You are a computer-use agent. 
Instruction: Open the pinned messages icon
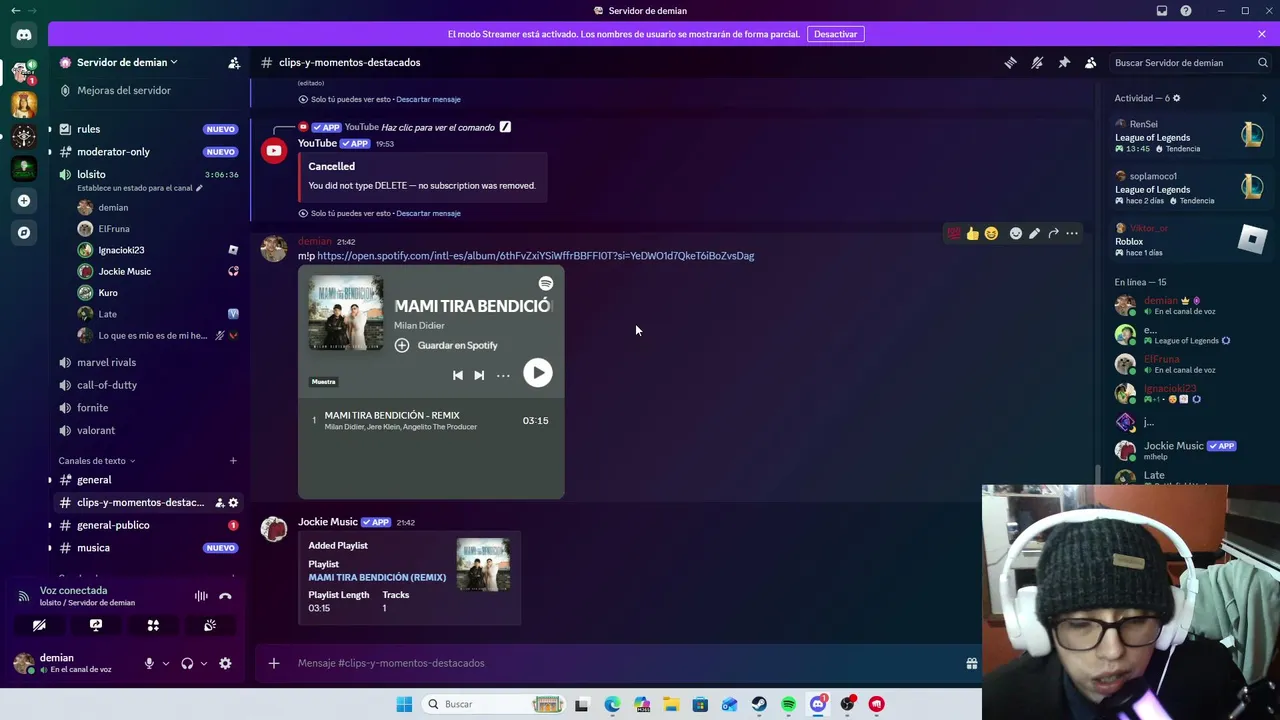tap(1064, 63)
